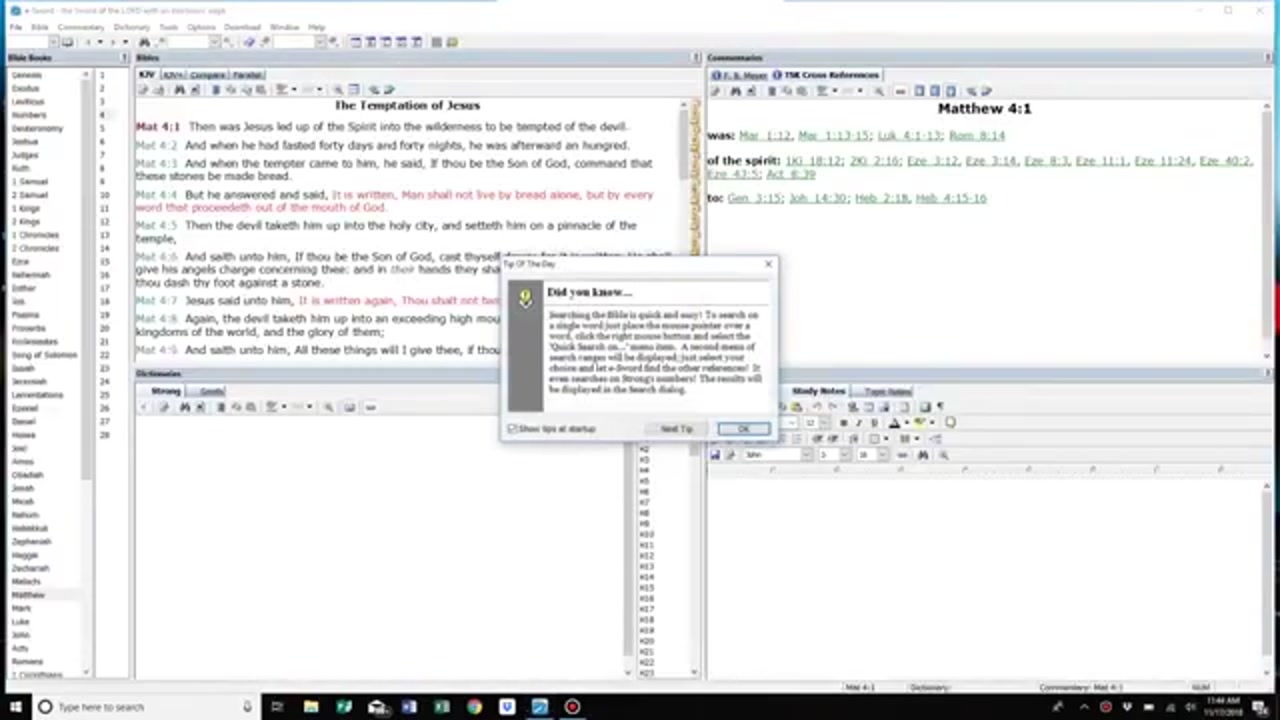The height and width of the screenshot is (720, 1280).
Task: Click the Next Tip button
Action: (676, 429)
